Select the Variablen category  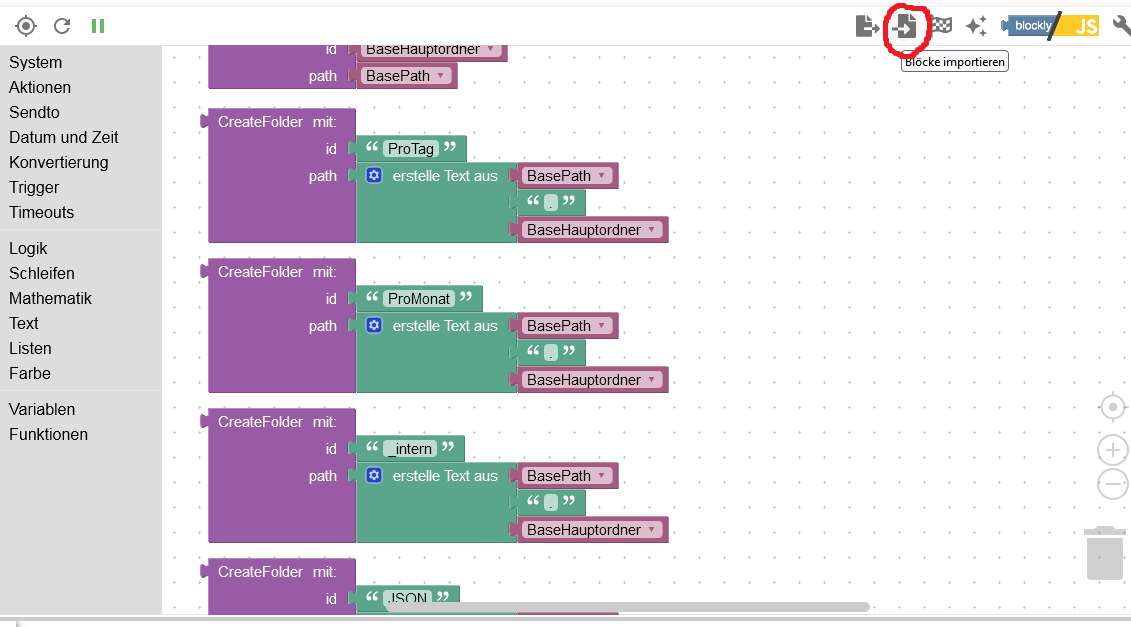coord(42,409)
